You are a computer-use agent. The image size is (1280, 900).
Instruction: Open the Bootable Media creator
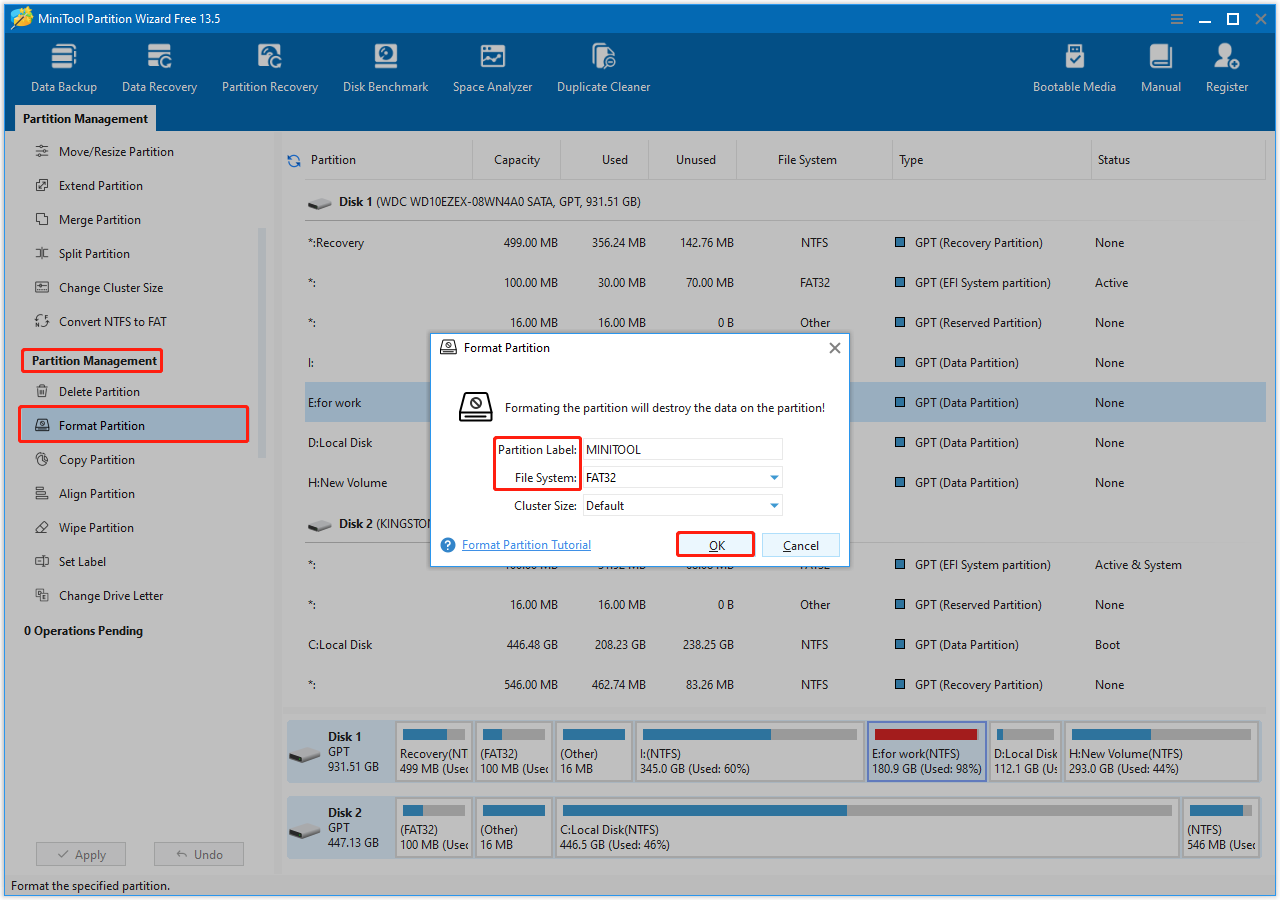(x=1074, y=65)
